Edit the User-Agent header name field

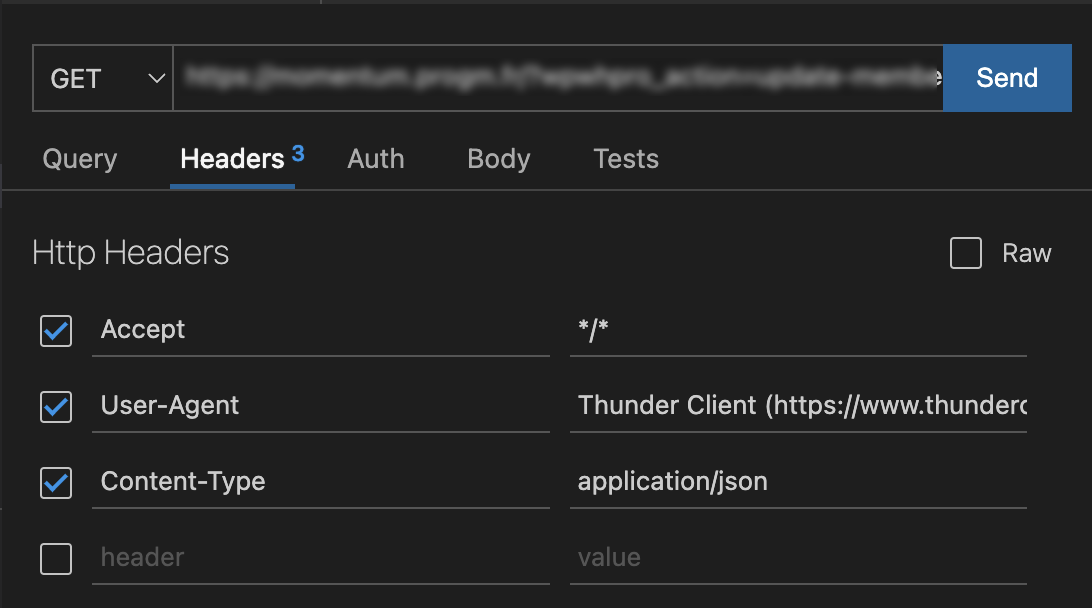pyautogui.click(x=320, y=406)
